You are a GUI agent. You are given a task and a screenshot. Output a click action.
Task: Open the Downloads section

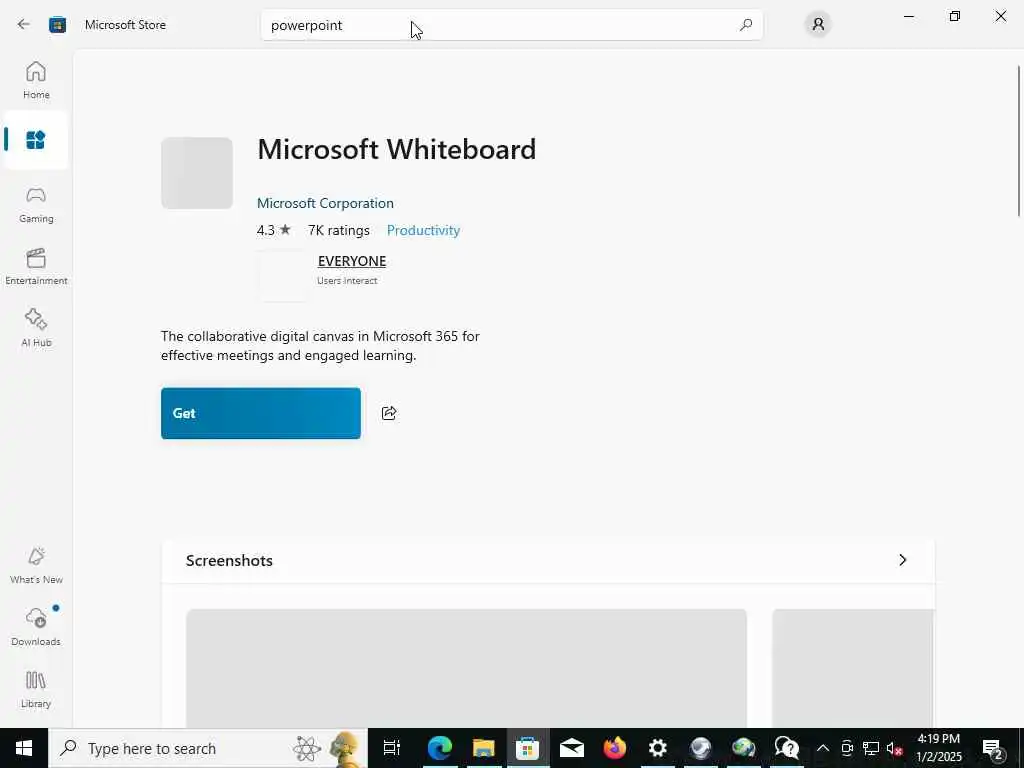coord(36,628)
